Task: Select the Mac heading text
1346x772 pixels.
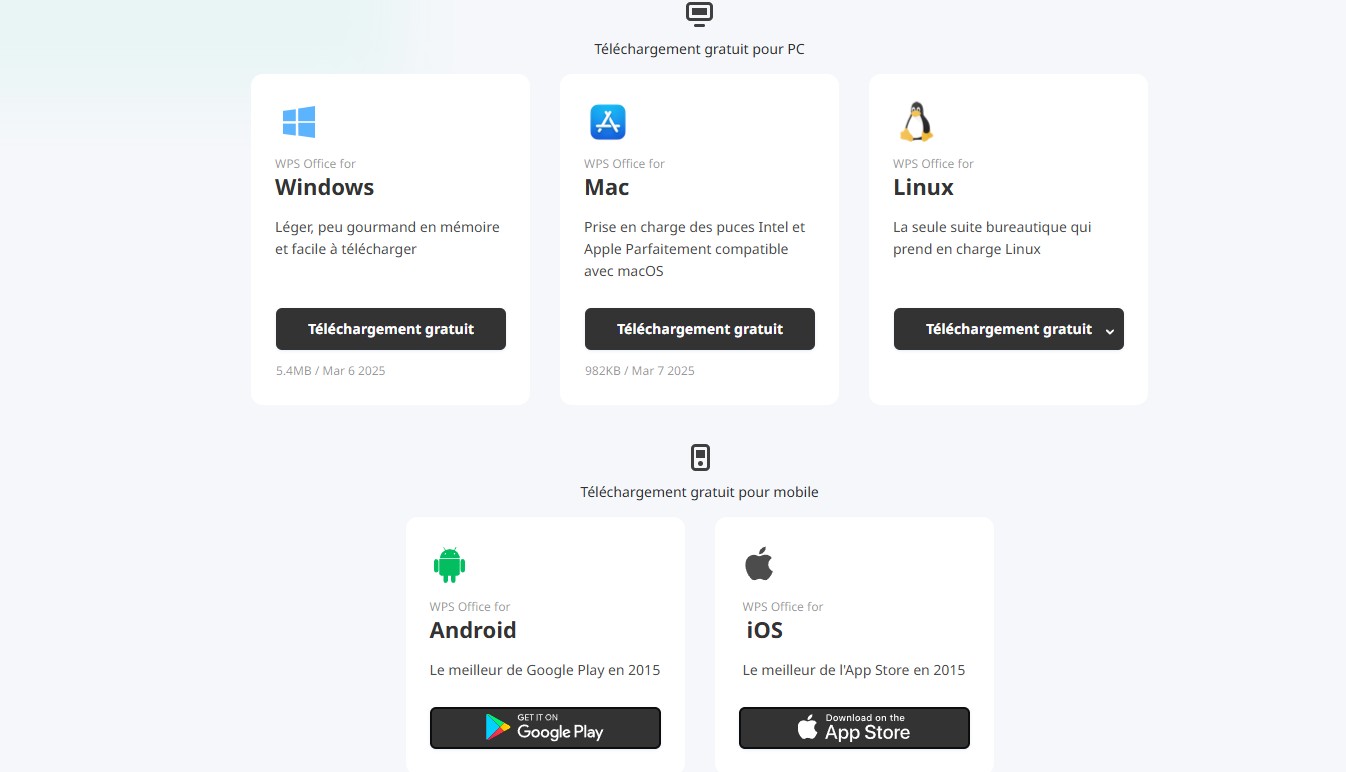Action: (607, 187)
